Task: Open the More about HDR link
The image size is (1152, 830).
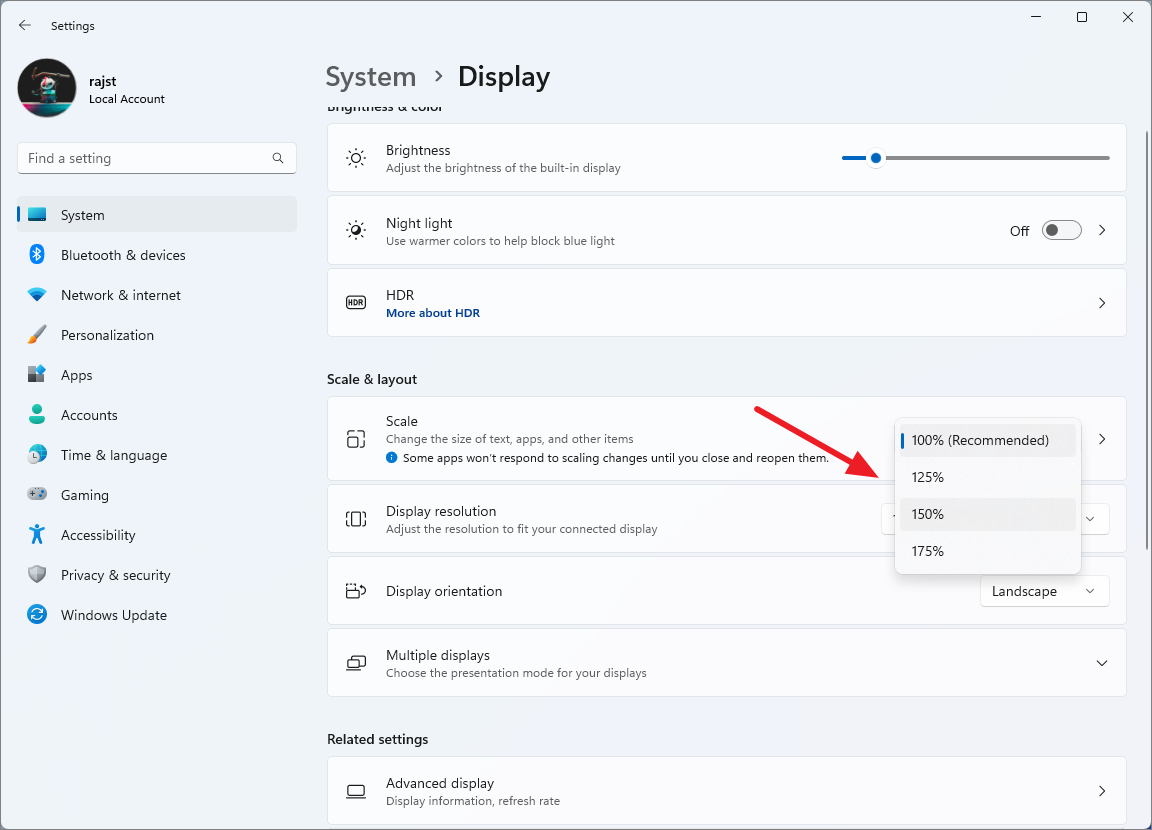Action: click(x=433, y=313)
